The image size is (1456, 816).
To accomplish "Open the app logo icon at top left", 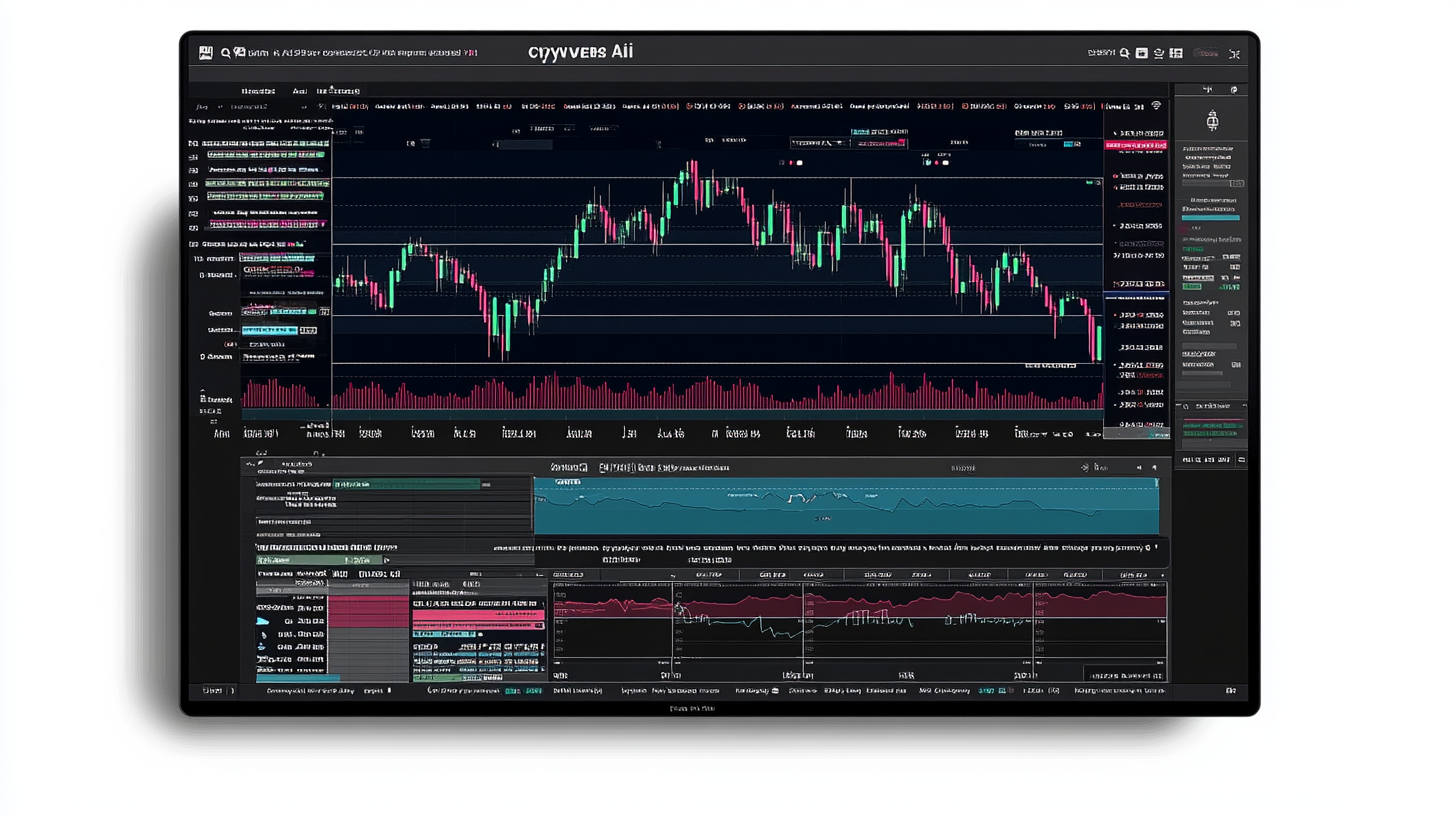I will tap(205, 52).
